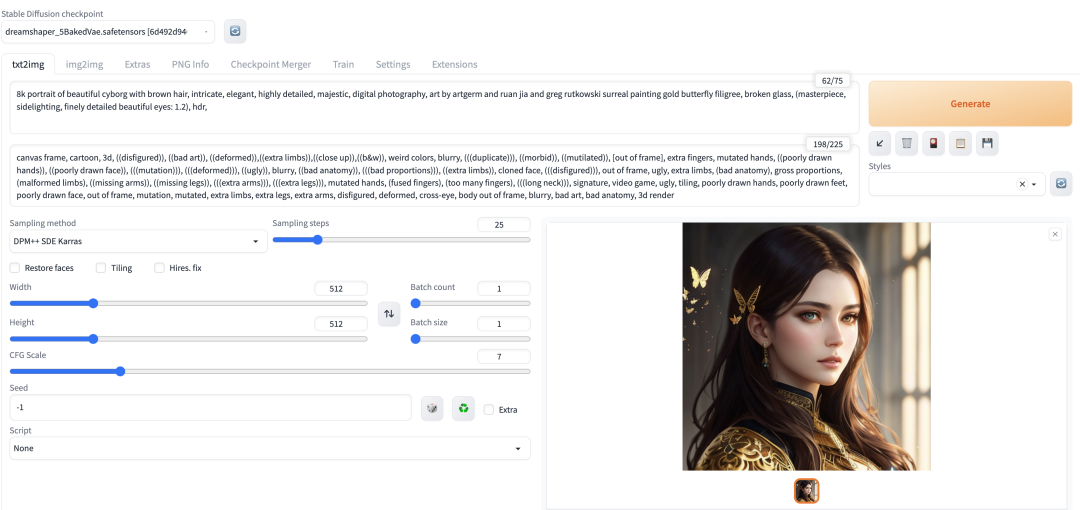Click into the positive prompt text box
The height and width of the screenshot is (510, 1080).
[x=434, y=108]
